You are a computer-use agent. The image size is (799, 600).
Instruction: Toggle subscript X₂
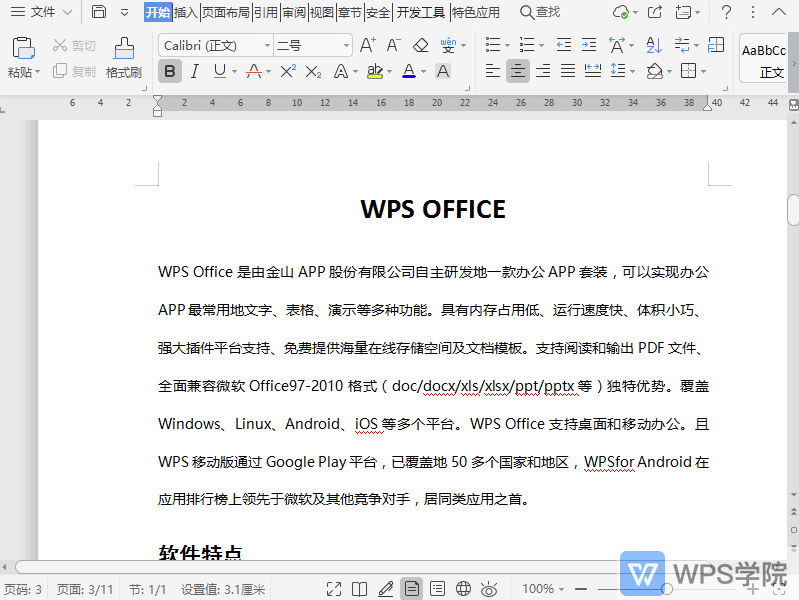click(313, 72)
